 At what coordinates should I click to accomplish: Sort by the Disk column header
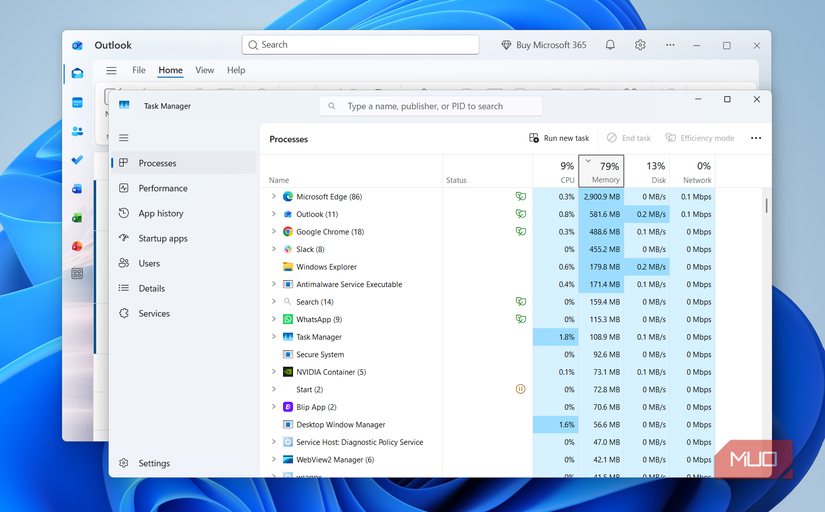647,171
